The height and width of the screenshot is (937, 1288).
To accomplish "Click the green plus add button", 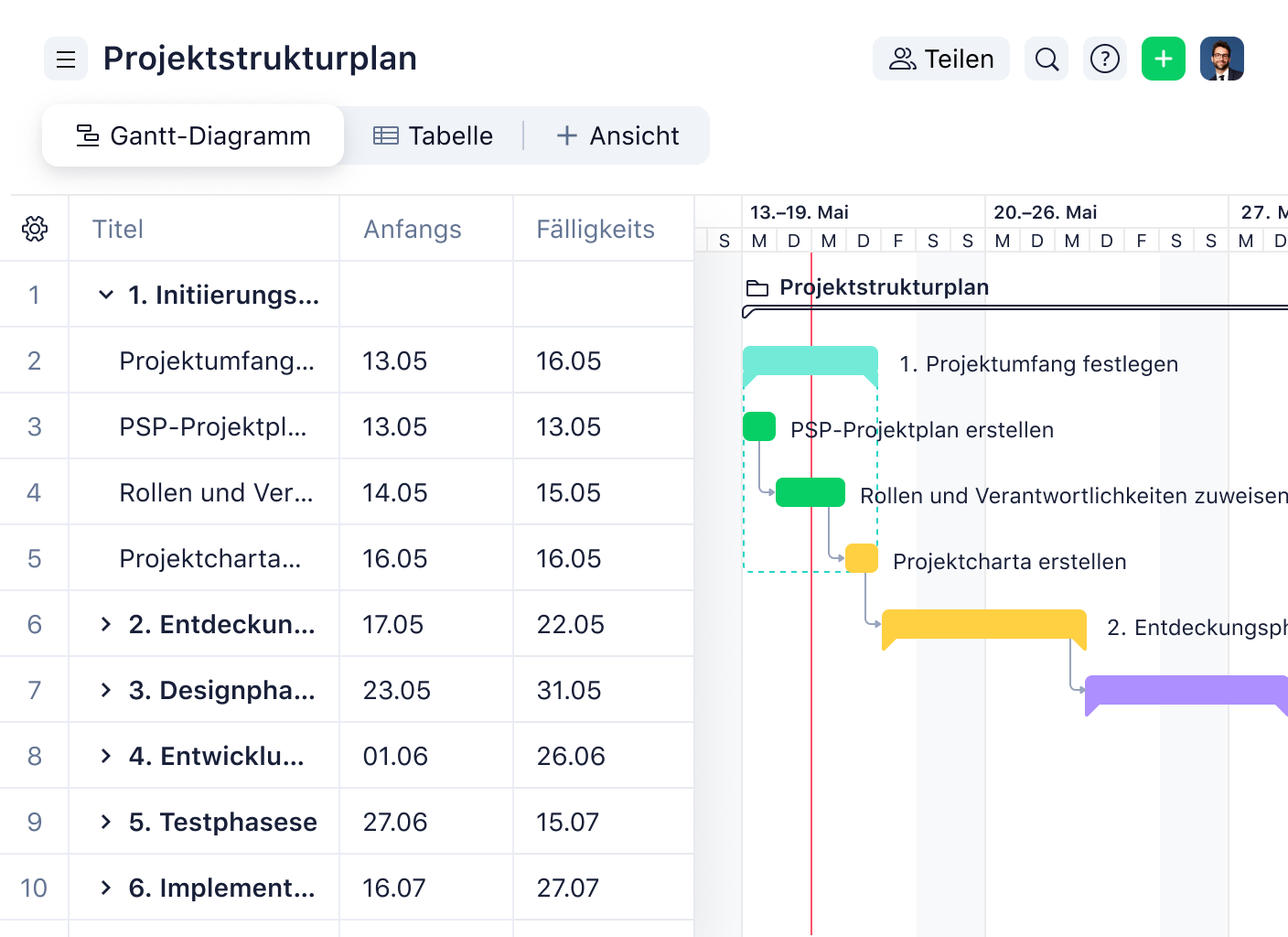I will tap(1164, 59).
